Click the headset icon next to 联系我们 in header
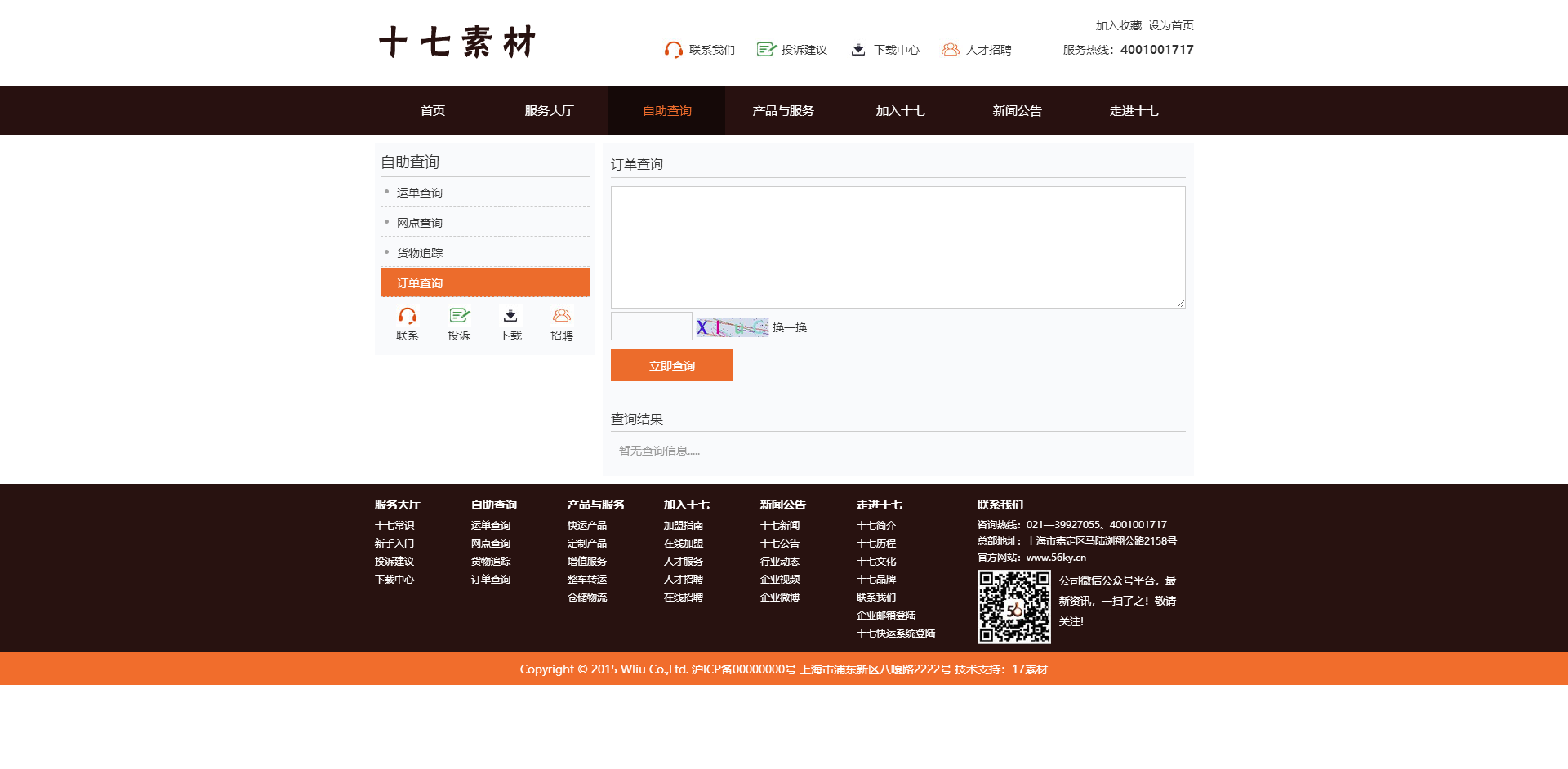Image resolution: width=1568 pixels, height=769 pixels. point(673,50)
